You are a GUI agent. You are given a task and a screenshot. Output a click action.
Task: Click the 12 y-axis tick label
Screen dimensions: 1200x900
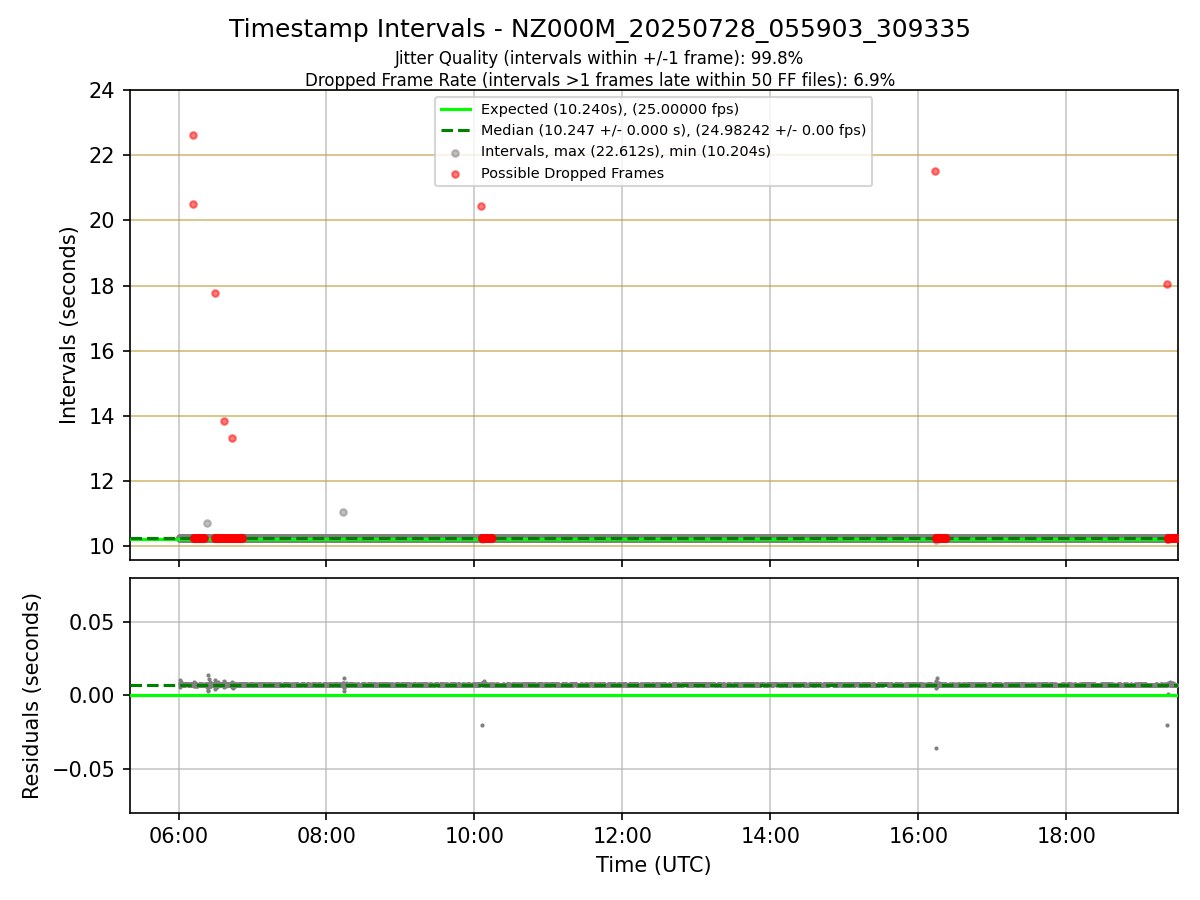[102, 481]
